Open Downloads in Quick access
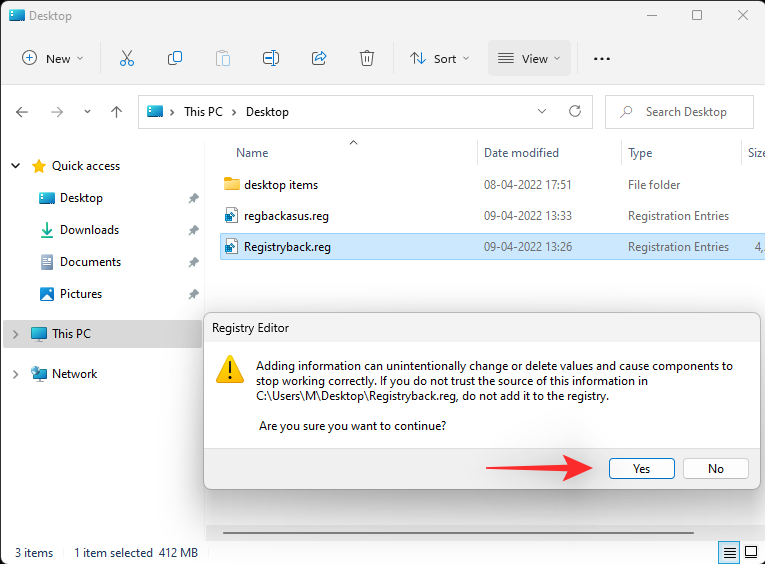Viewport: 765px width, 564px height. [x=89, y=230]
